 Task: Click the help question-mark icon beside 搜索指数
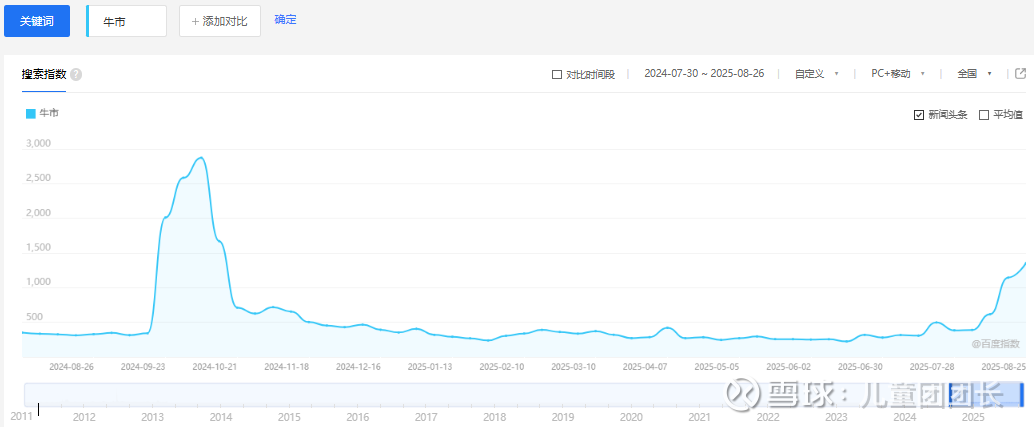[x=76, y=74]
